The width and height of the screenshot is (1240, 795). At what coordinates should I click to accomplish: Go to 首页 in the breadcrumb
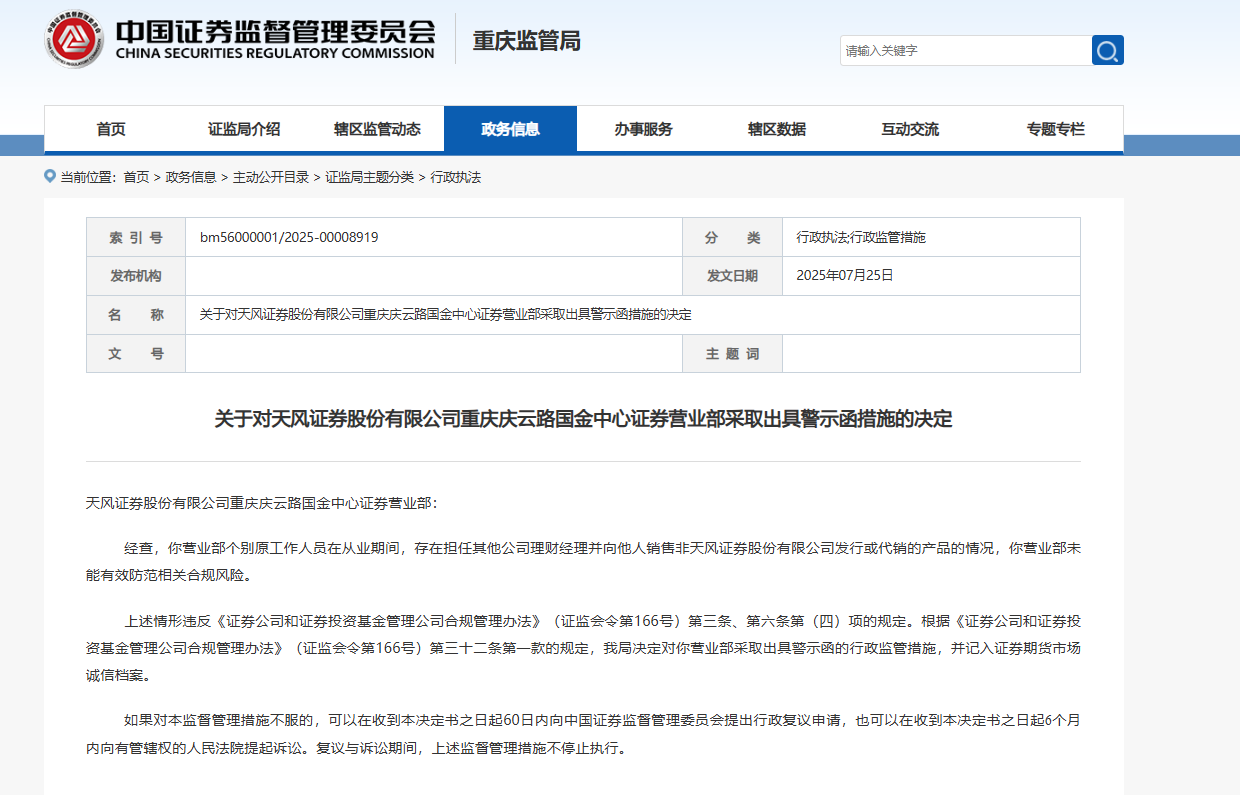(x=136, y=177)
